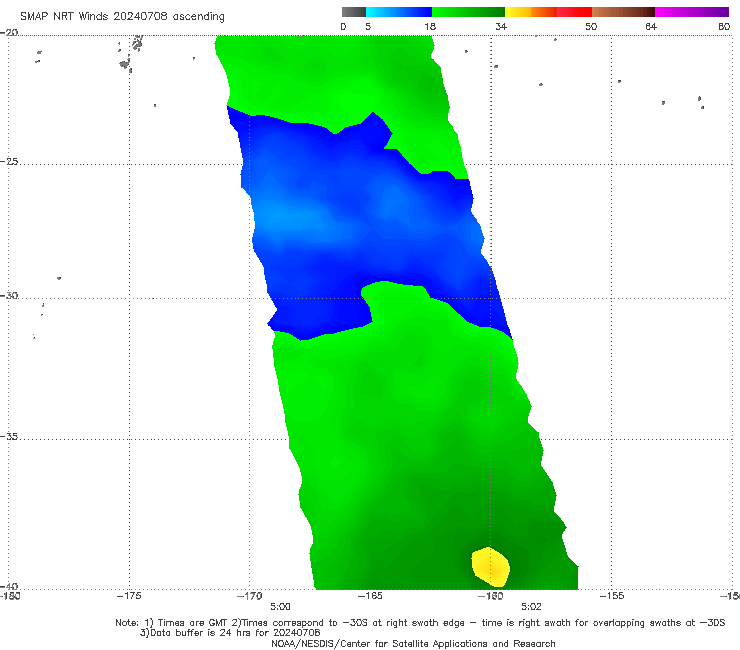Image resolution: width=740 pixels, height=650 pixels.
Task: Pick the brown segment of the colorbar
Action: 623,12
